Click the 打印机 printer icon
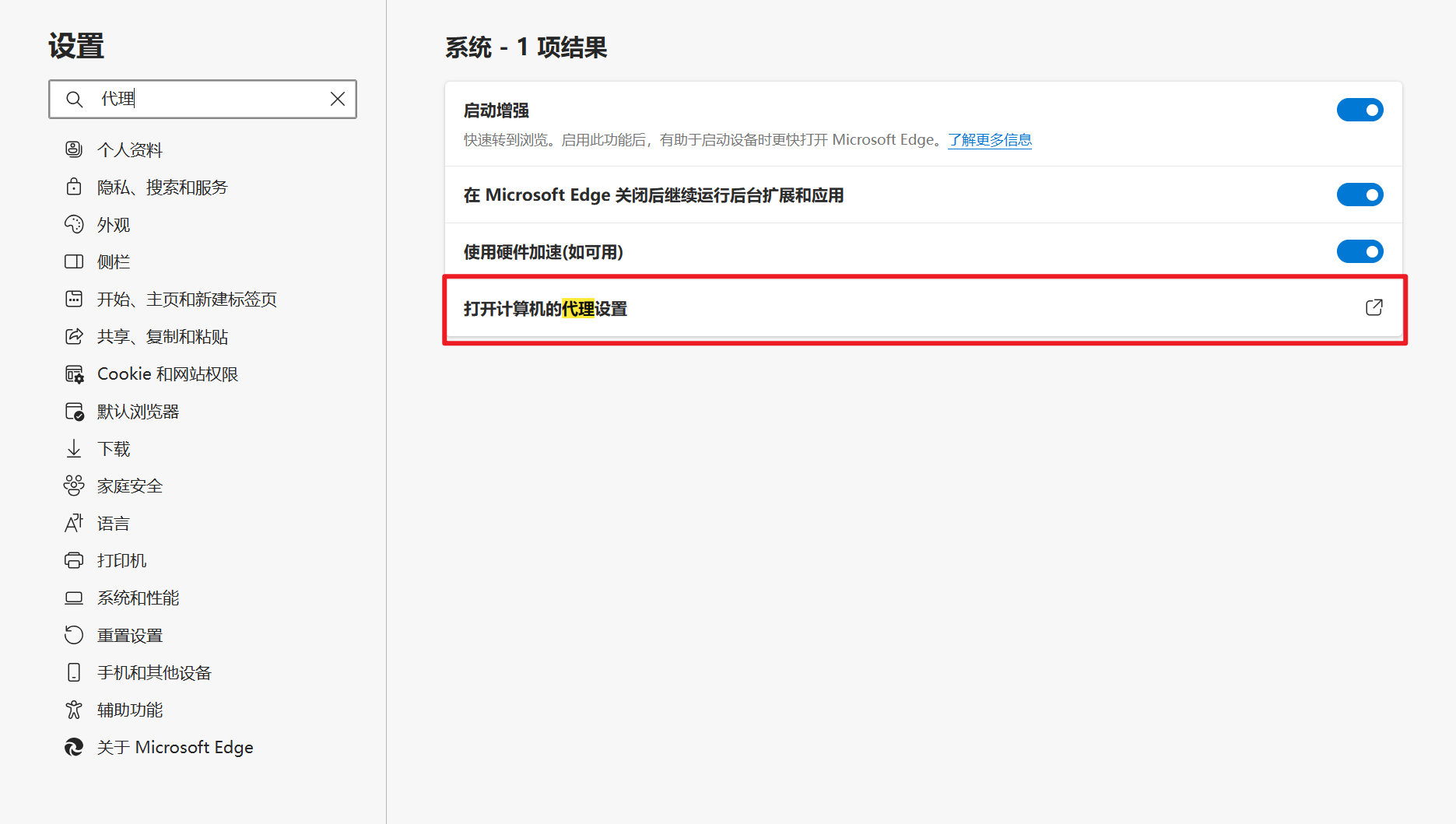 click(74, 561)
